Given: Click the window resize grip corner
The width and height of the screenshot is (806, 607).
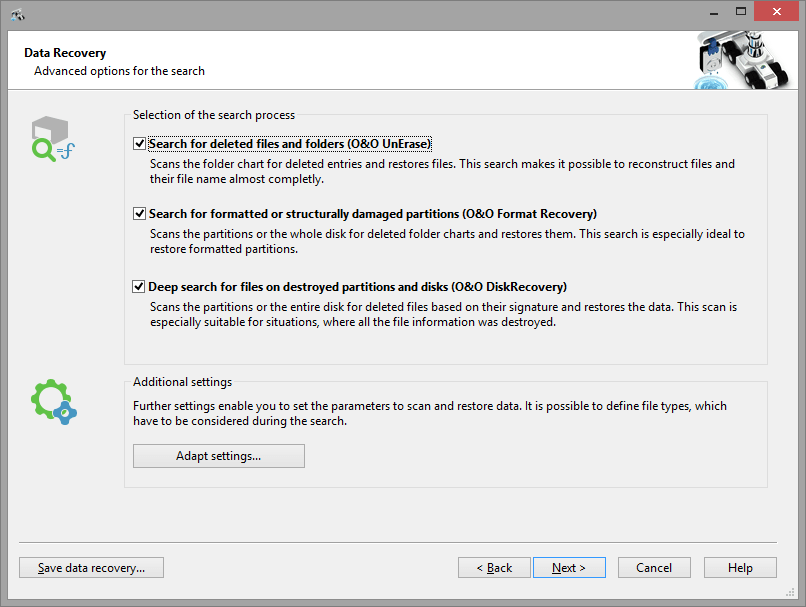Looking at the screenshot, I should tap(791, 593).
